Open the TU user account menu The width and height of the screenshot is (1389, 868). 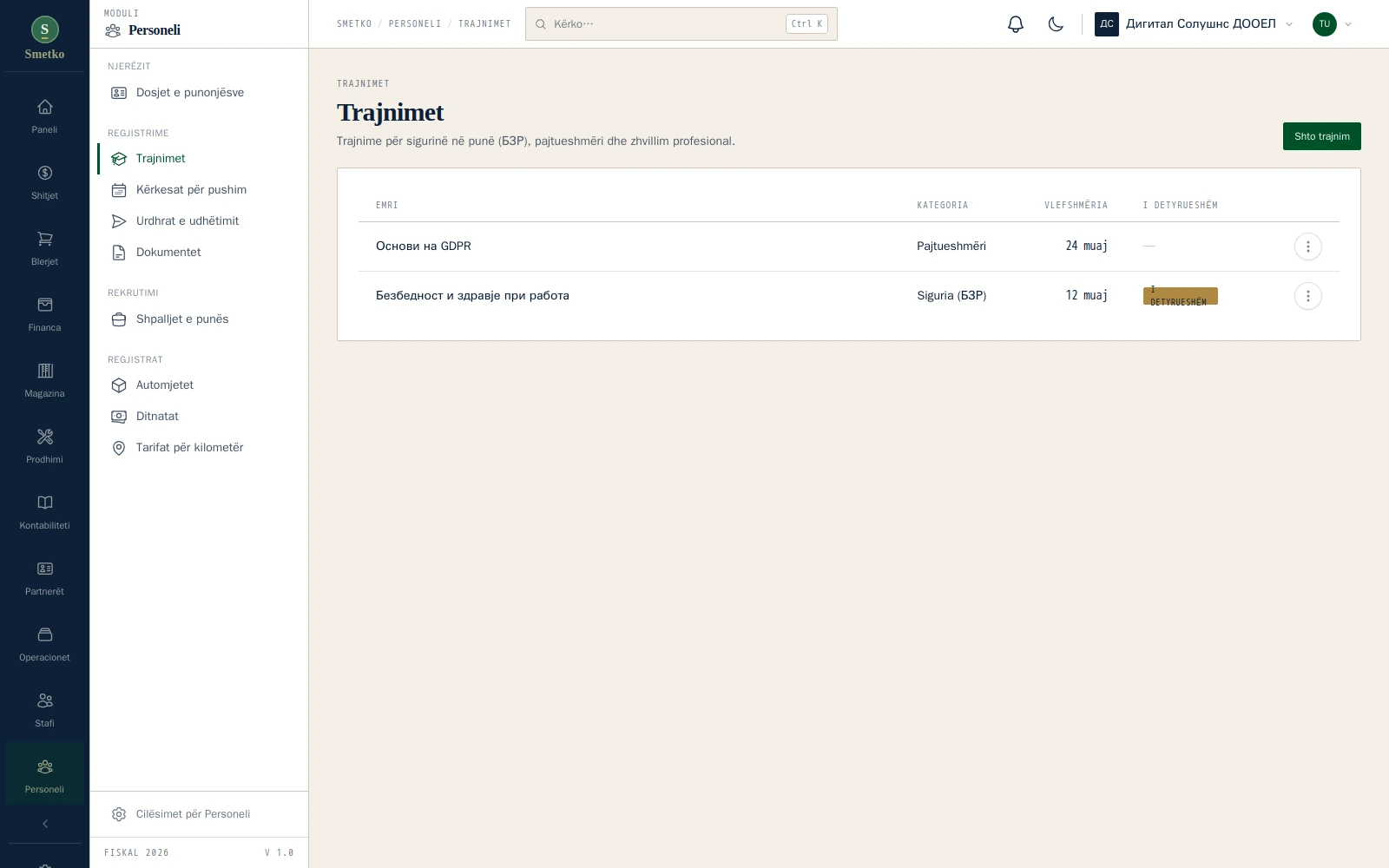click(1333, 24)
